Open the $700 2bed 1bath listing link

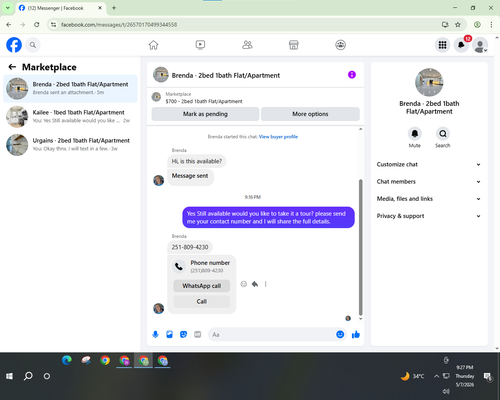pyautogui.click(x=204, y=101)
